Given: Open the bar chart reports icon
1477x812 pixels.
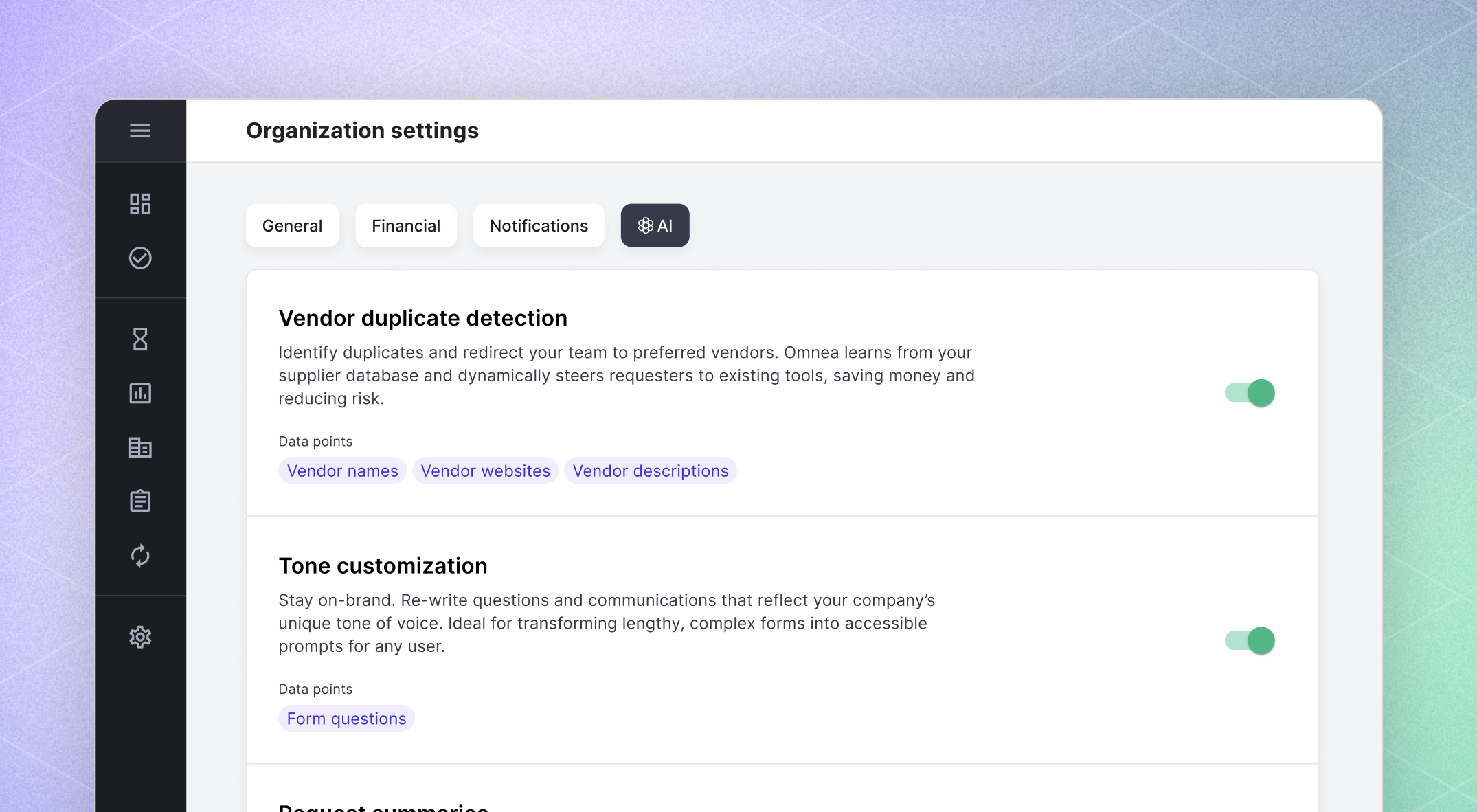Looking at the screenshot, I should 140,393.
